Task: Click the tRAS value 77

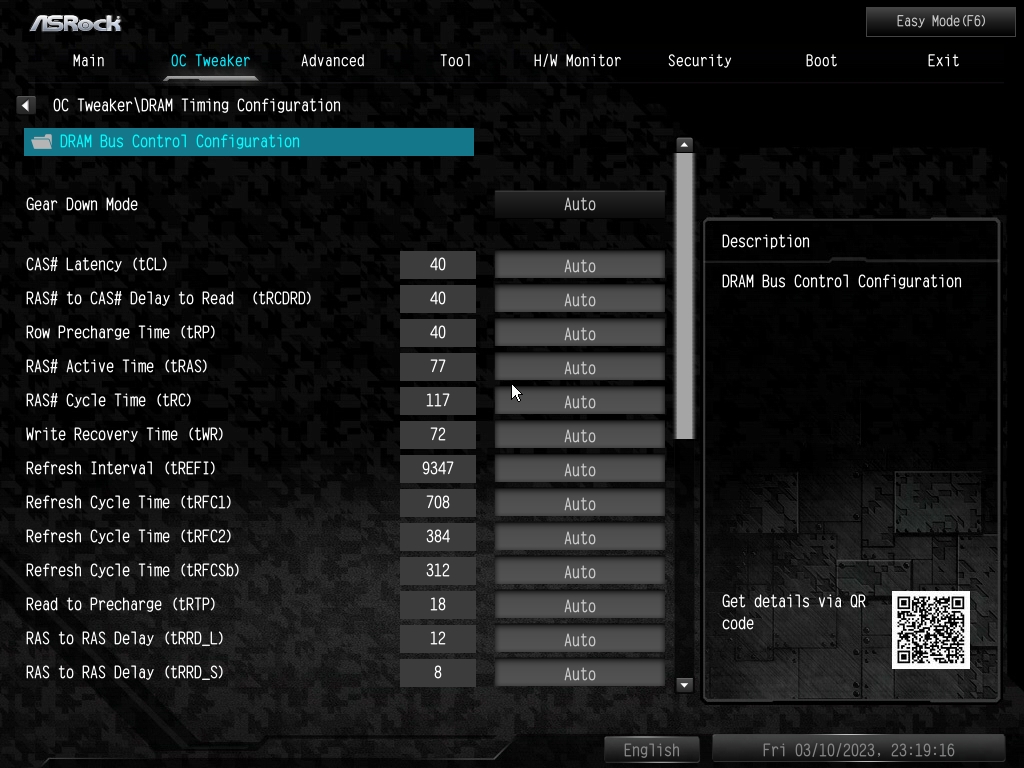Action: 438,366
